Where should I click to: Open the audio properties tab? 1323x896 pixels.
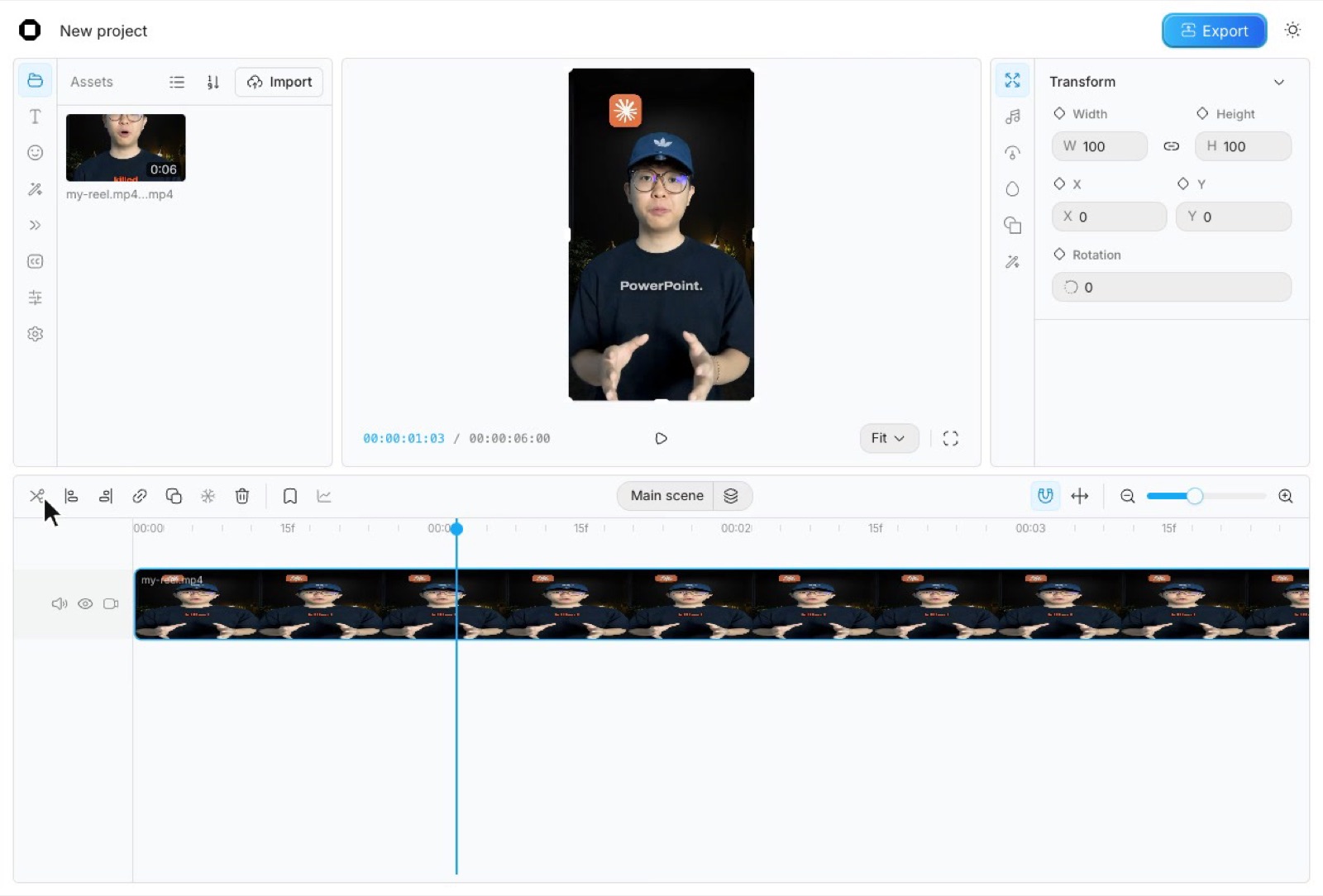(x=1012, y=117)
